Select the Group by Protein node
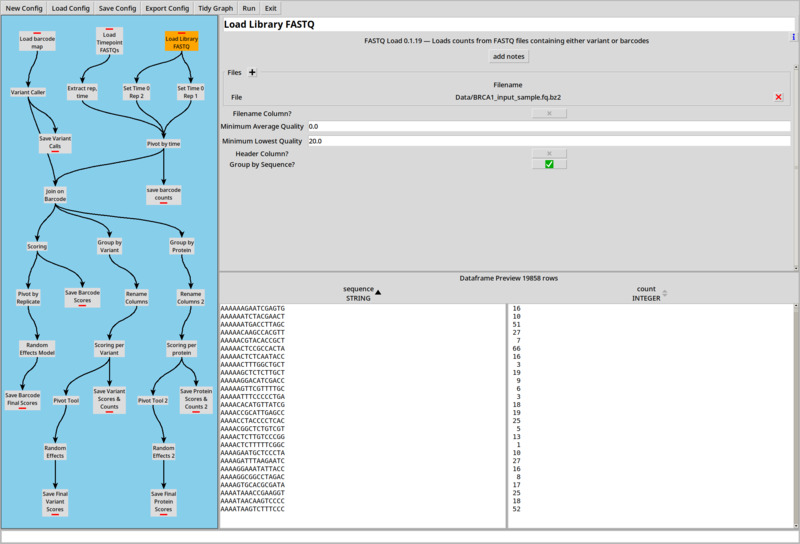Image resolution: width=800 pixels, height=544 pixels. 182,246
